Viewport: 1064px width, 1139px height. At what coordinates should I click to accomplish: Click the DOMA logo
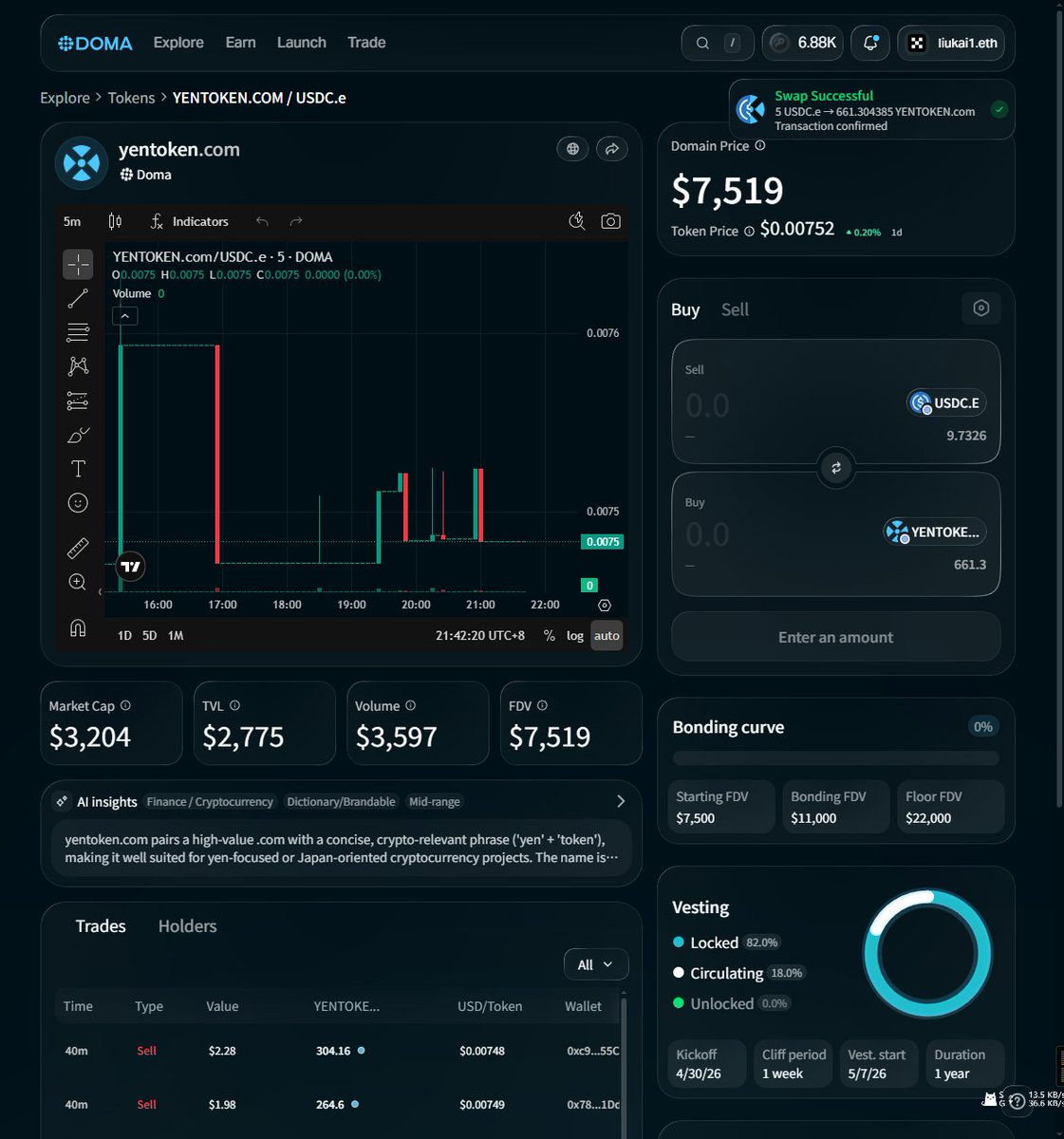coord(95,43)
